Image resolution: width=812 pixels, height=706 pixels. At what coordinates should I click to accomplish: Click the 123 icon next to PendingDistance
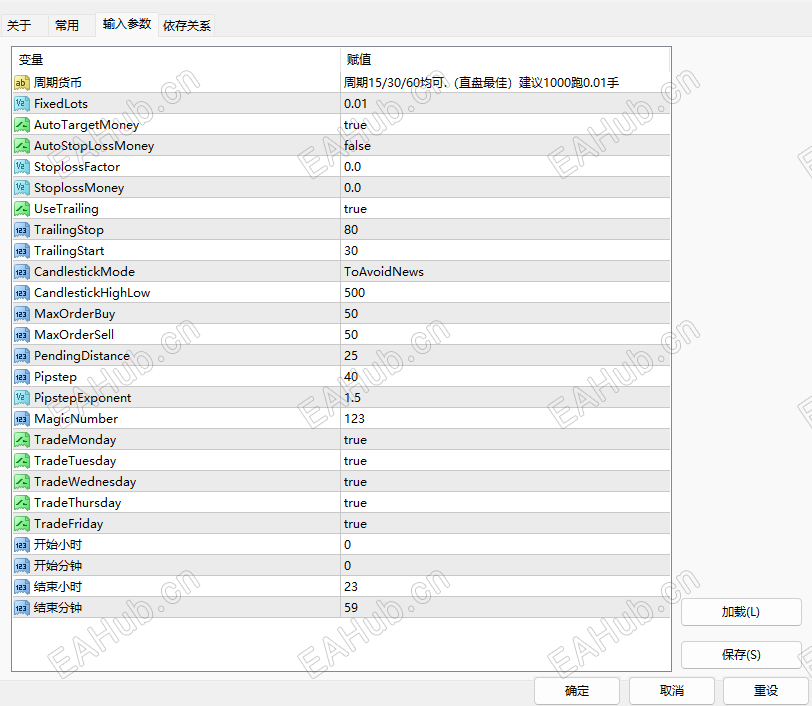21,355
